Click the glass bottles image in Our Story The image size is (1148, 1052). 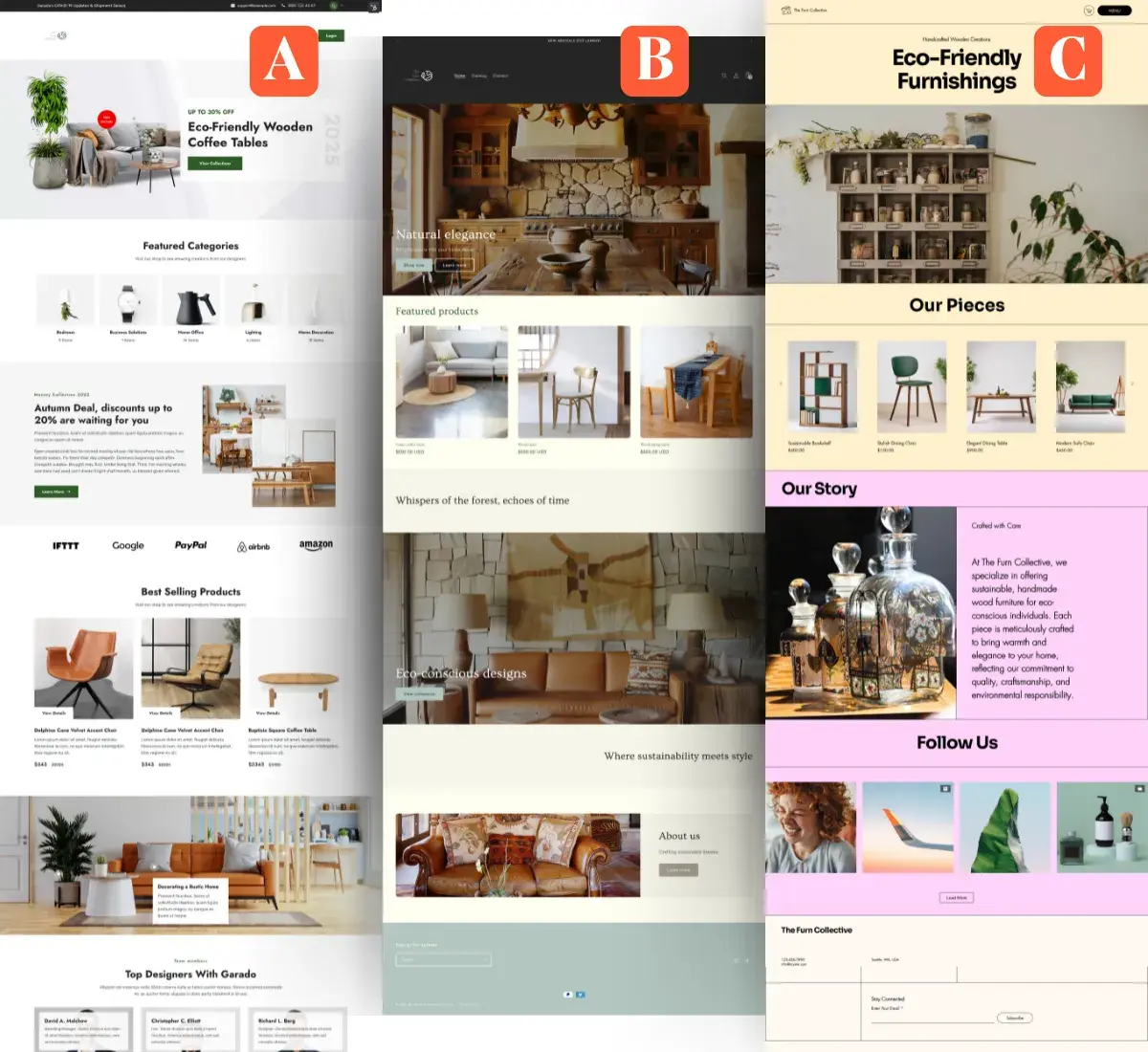[861, 613]
